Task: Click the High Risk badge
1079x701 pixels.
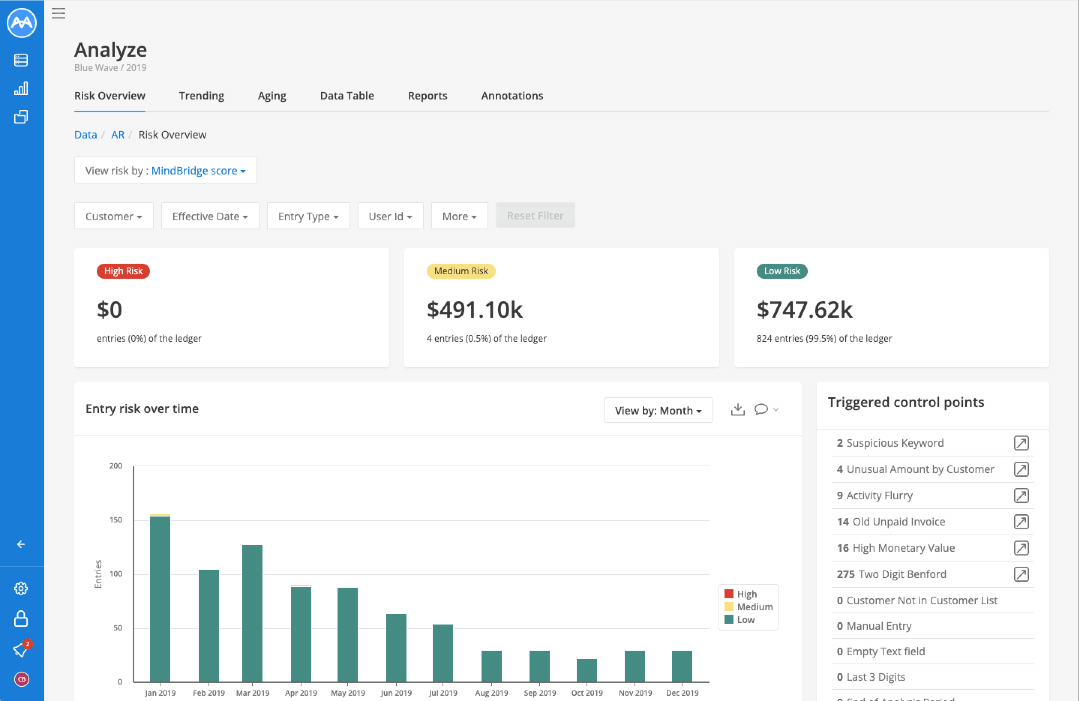Action: pyautogui.click(x=123, y=271)
